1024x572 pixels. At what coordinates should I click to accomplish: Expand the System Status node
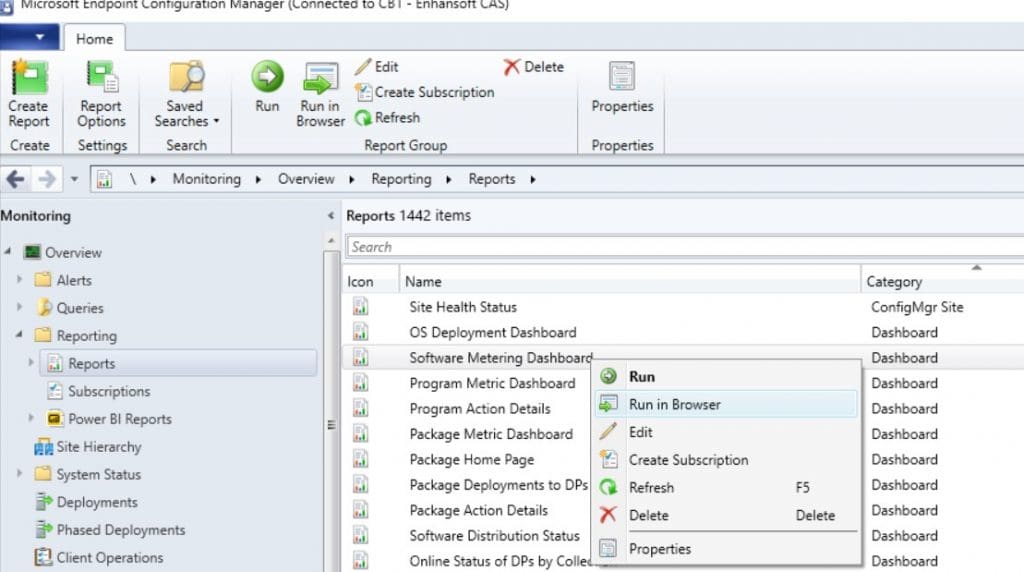pyautogui.click(x=20, y=473)
